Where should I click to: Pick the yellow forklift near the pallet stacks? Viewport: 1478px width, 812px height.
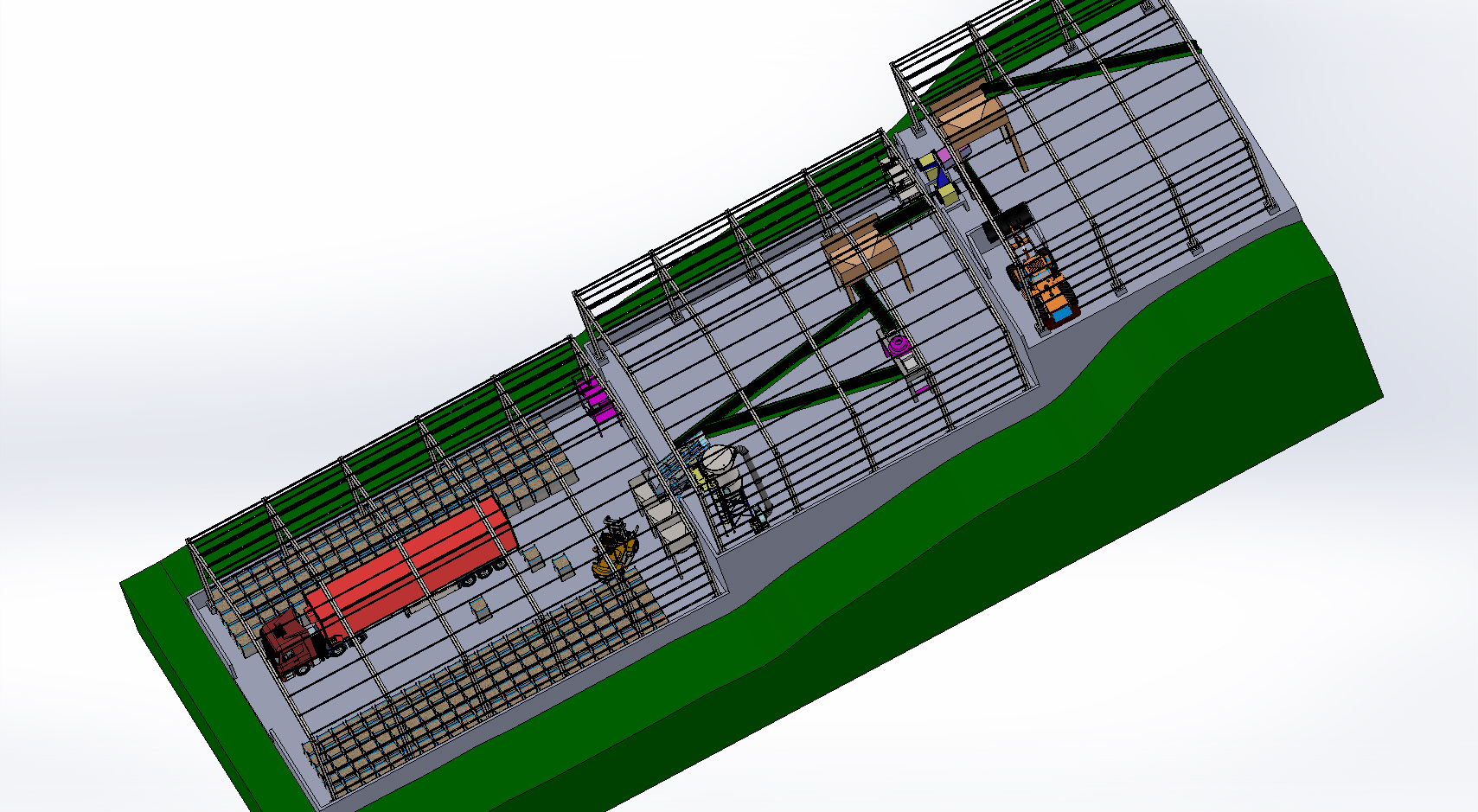coord(616,548)
